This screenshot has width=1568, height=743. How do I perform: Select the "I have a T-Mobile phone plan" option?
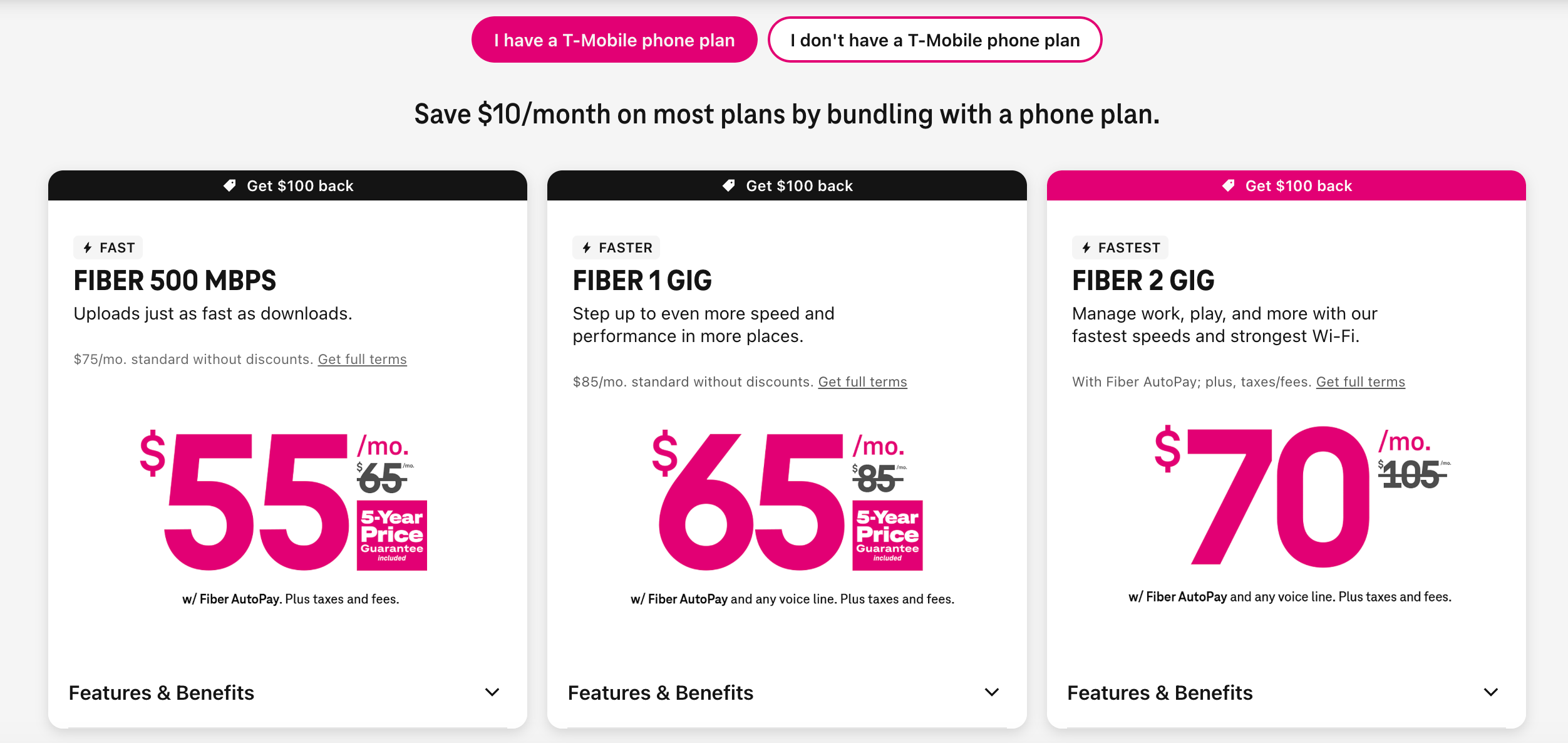click(614, 39)
